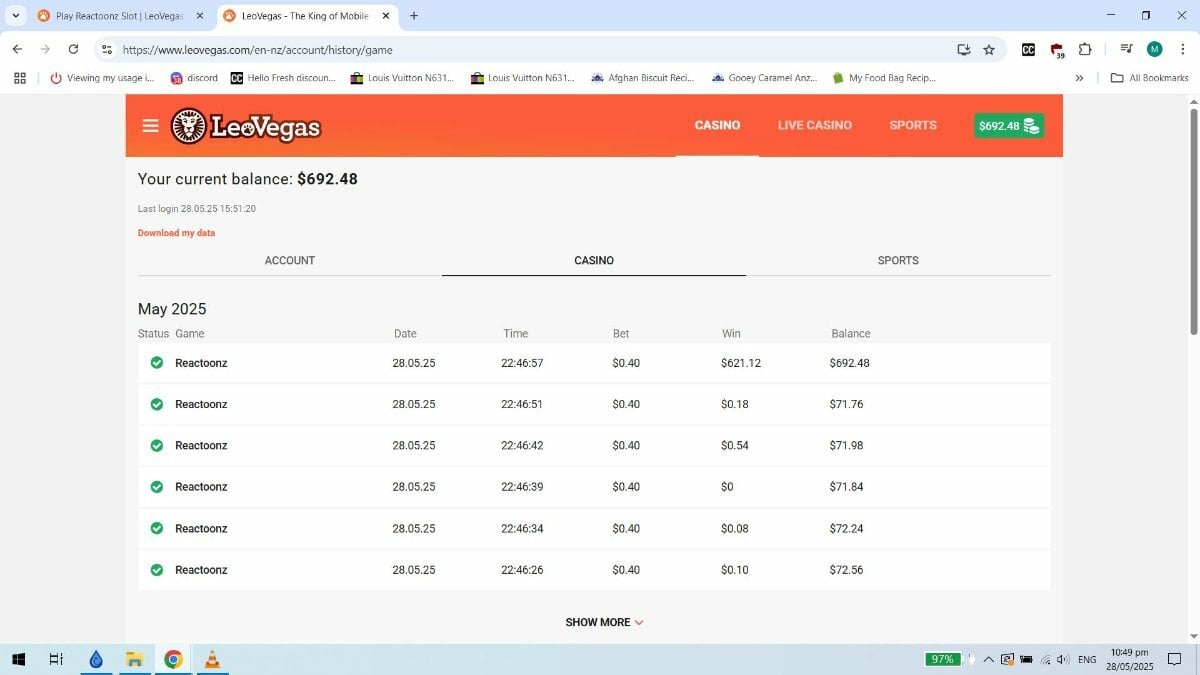The height and width of the screenshot is (675, 1200).
Task: Click green status check for $621.12 win row
Action: 157,363
